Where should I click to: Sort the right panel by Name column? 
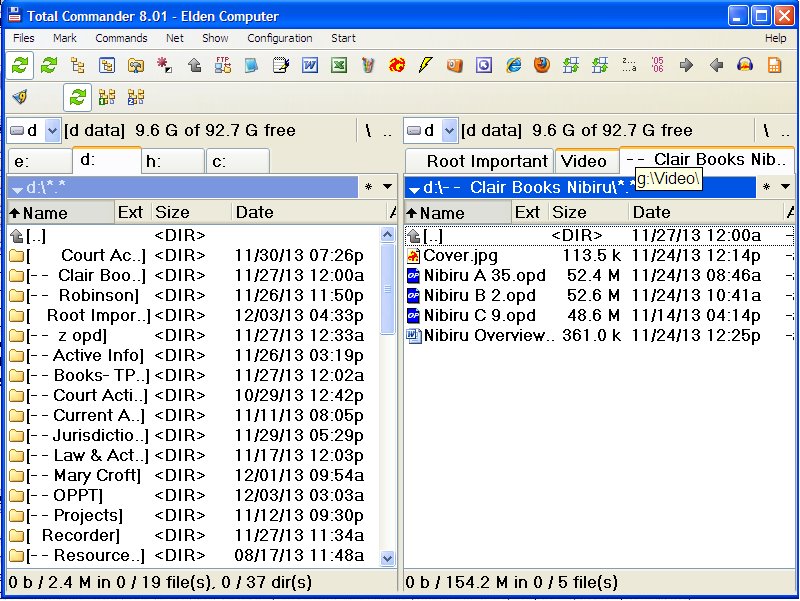[x=458, y=212]
